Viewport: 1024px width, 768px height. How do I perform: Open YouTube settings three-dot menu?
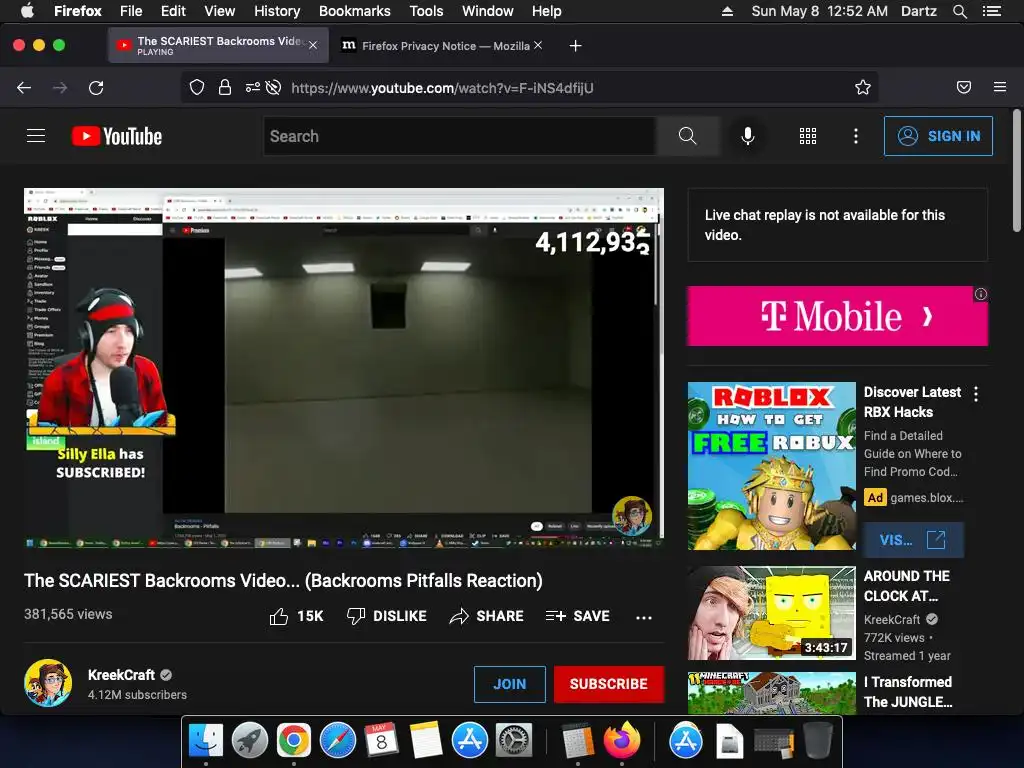[856, 136]
